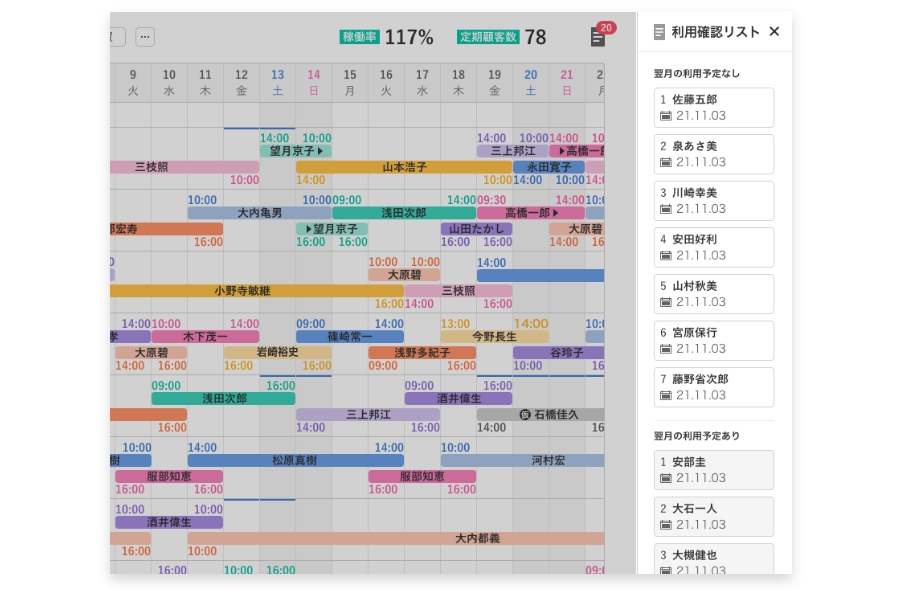Click the calendar icon in 宮原保行 card
Screen dimensions: 904x598
(x=665, y=349)
